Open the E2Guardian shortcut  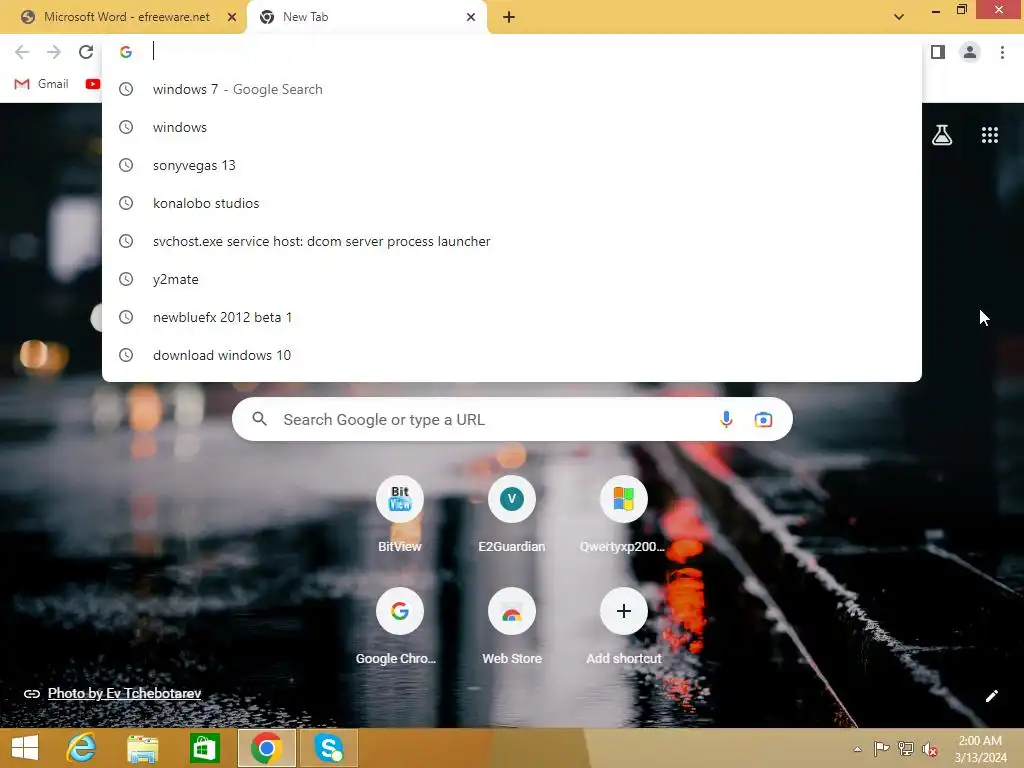point(511,516)
